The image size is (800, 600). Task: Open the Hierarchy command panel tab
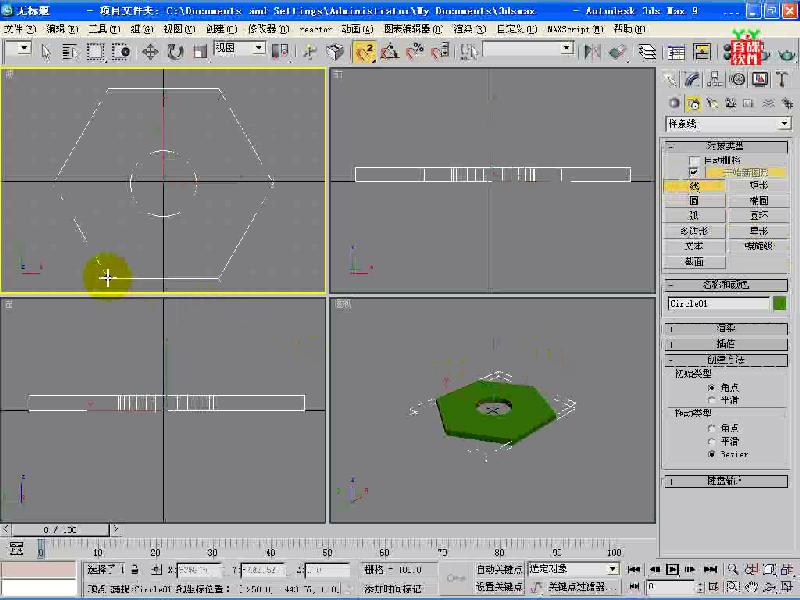click(715, 79)
